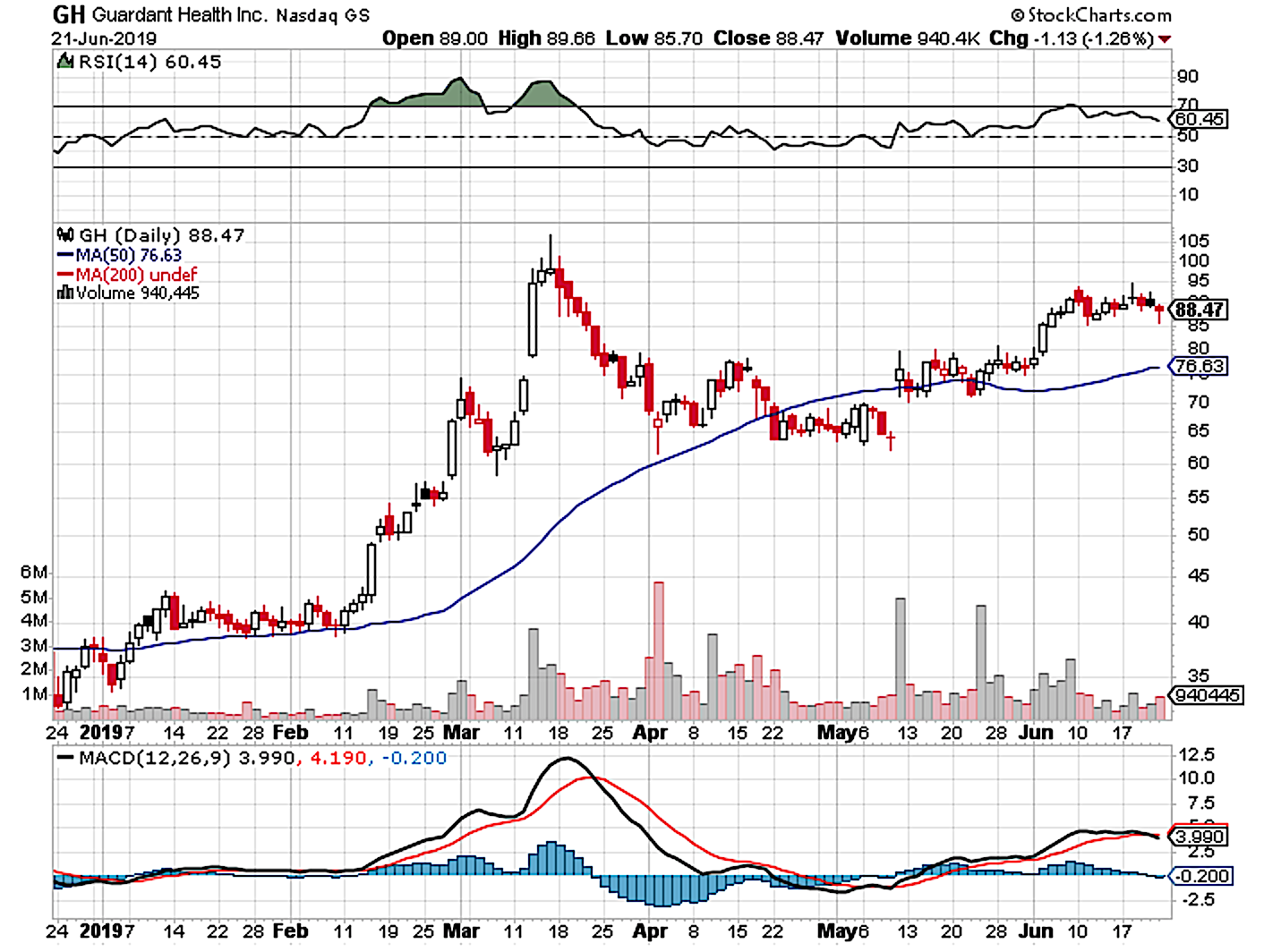Image resolution: width=1264 pixels, height=952 pixels.
Task: Click the MACD(12,26,9) 3.990 legend label
Action: coord(187,758)
